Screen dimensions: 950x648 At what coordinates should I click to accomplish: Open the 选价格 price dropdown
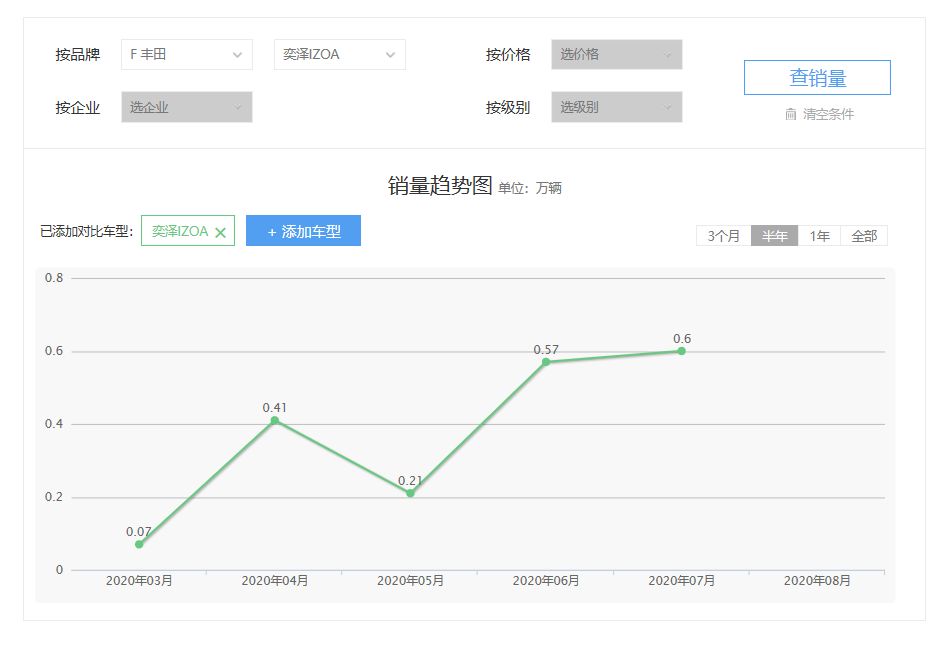point(616,55)
